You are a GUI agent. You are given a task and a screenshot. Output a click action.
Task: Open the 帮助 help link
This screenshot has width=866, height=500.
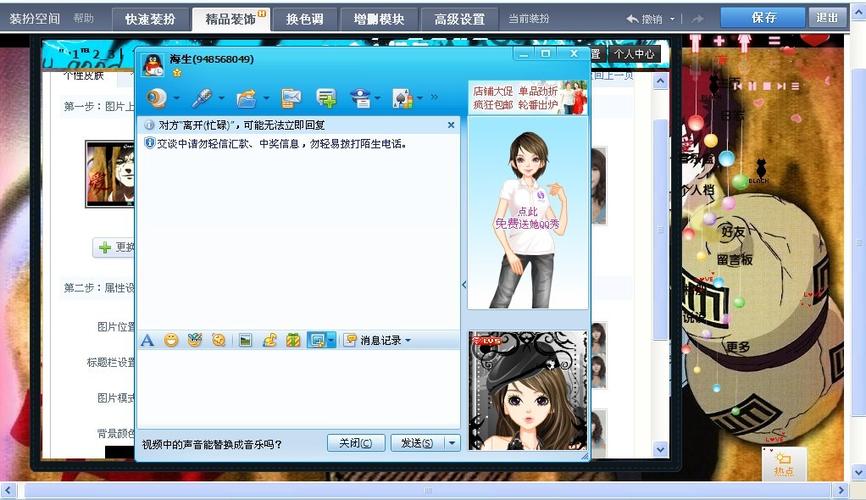pyautogui.click(x=83, y=18)
